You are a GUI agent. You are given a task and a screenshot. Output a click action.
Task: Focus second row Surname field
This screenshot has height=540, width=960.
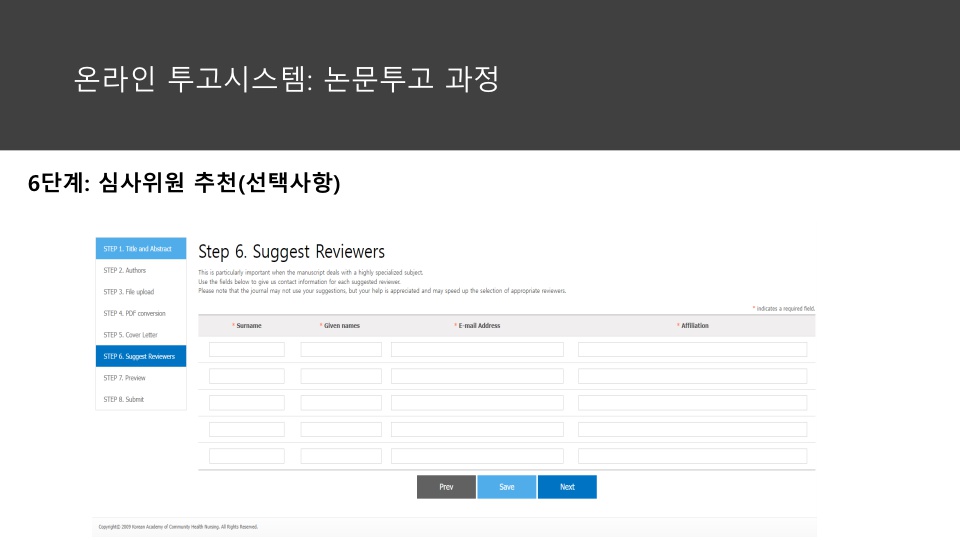click(247, 376)
